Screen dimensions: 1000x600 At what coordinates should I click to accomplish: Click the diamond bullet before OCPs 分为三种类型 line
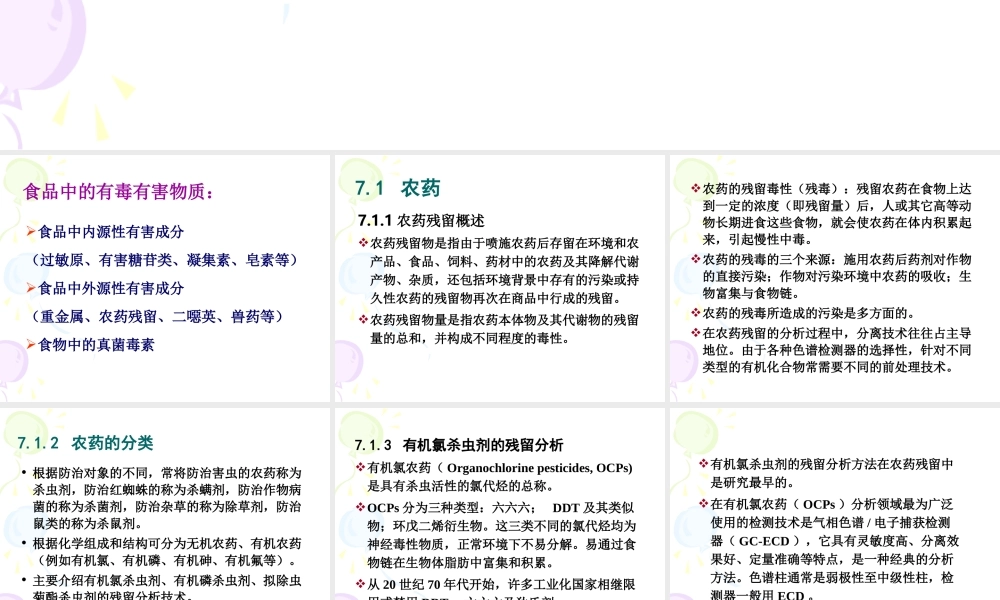[358, 506]
